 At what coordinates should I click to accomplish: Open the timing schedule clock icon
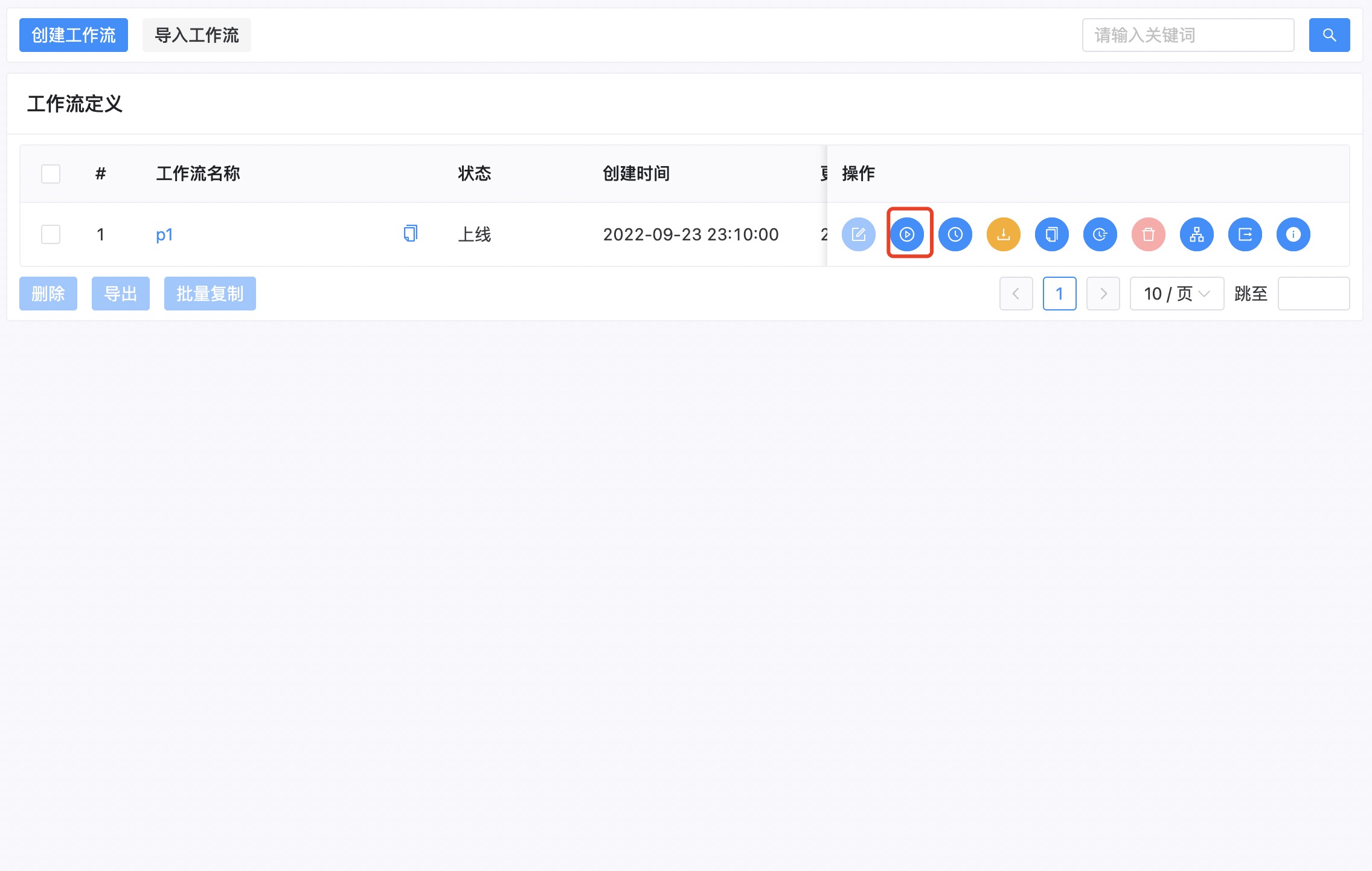[955, 234]
